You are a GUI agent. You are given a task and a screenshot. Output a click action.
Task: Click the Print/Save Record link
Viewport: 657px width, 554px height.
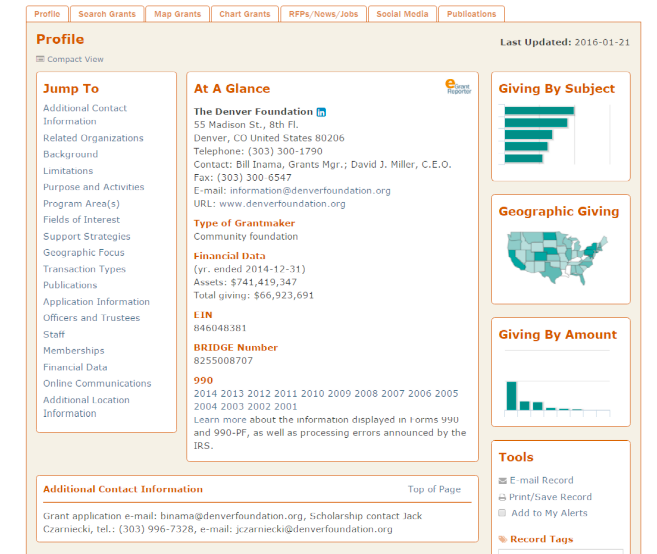point(550,497)
